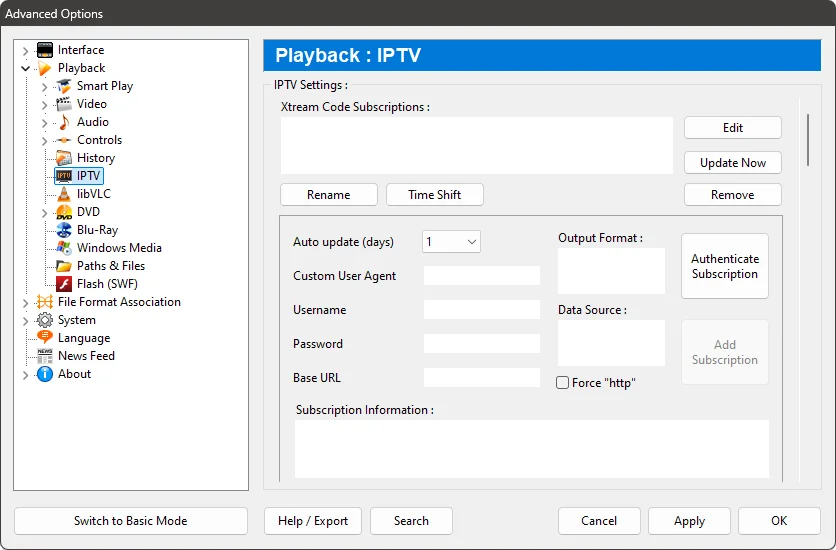
Task: Expand the File Format Association node
Action: 25,302
